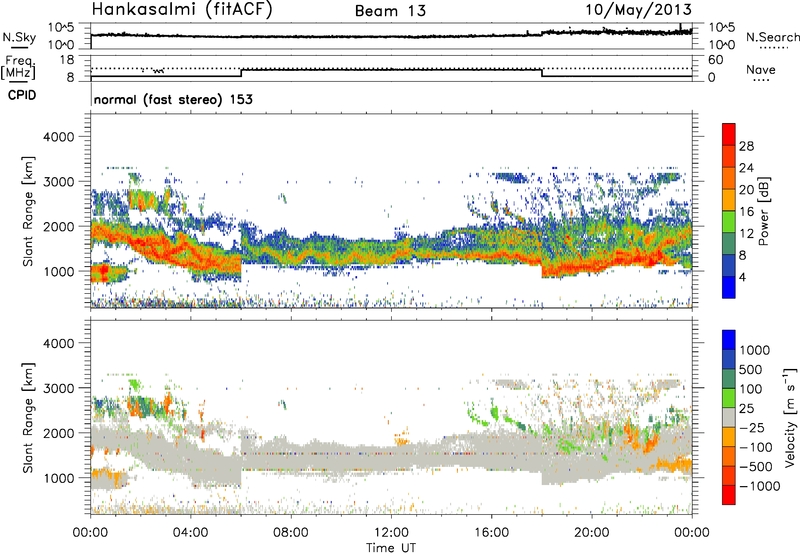Image resolution: width=800 pixels, height=554 pixels.
Task: Click the Power [dB] colorbar label
Action: [764, 211]
